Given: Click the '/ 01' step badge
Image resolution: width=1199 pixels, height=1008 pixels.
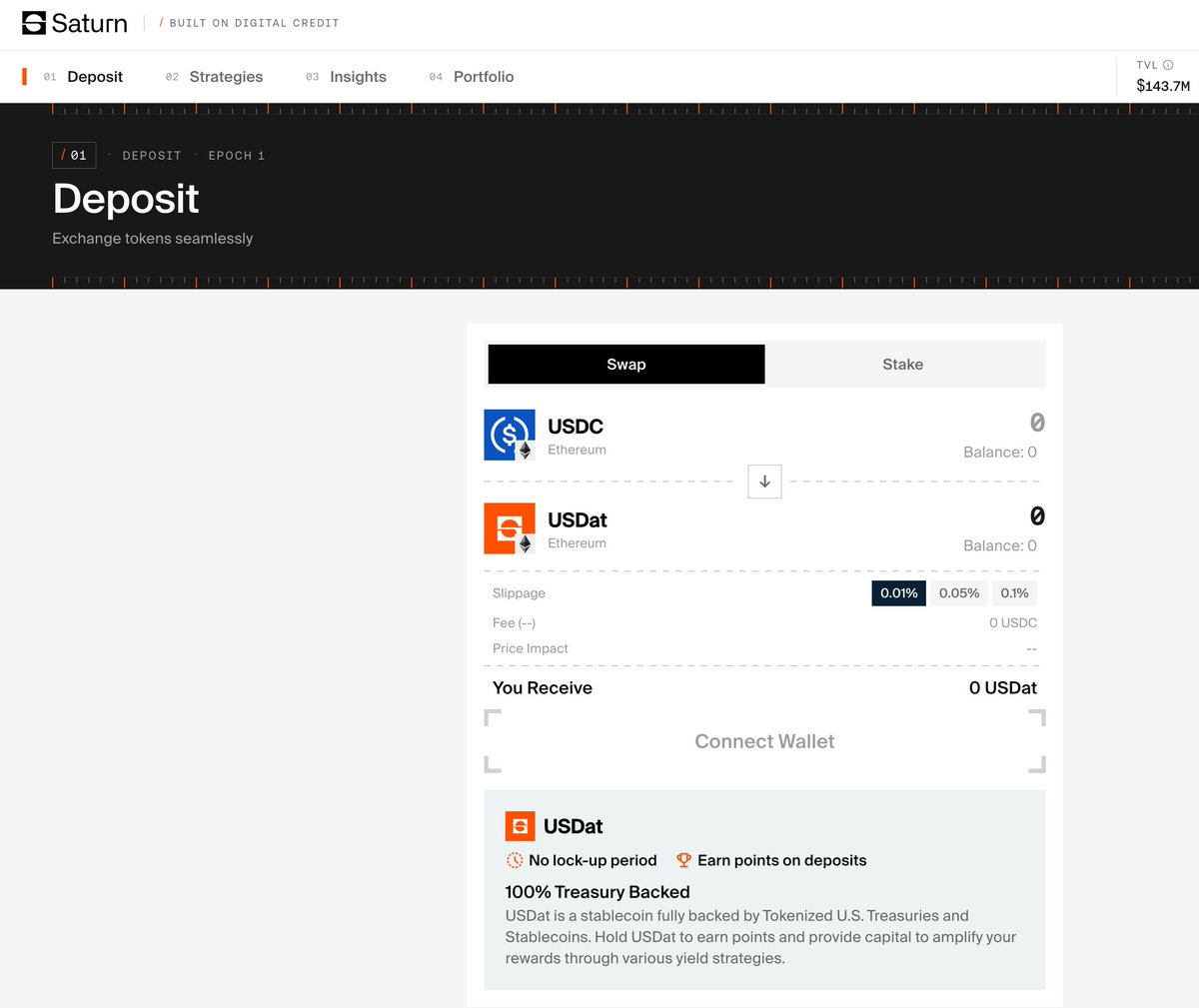Looking at the screenshot, I should pos(74,155).
